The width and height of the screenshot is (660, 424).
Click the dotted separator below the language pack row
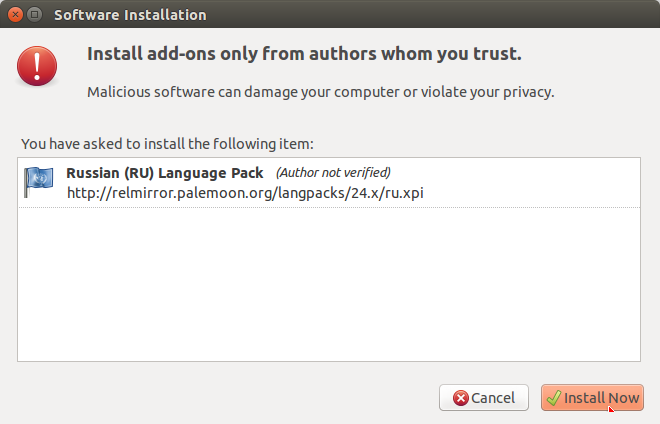pyautogui.click(x=329, y=207)
